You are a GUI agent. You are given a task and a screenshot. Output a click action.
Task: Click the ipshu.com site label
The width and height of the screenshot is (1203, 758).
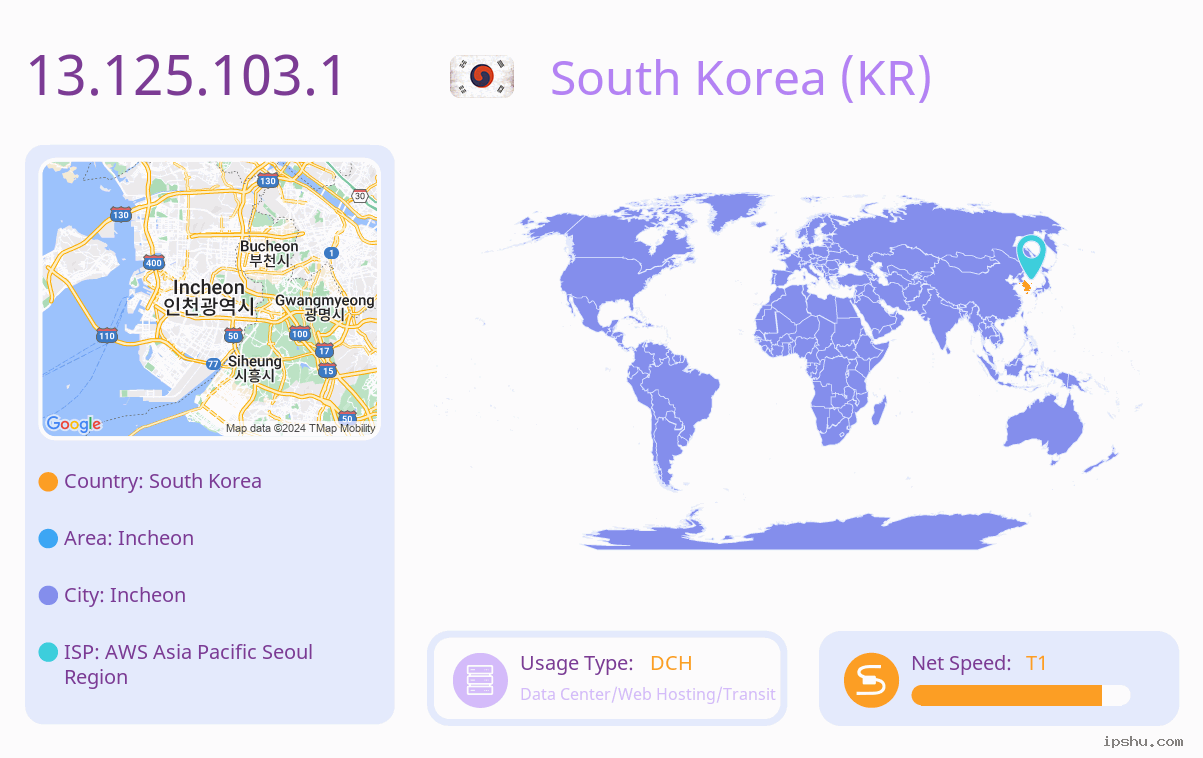tap(1143, 741)
